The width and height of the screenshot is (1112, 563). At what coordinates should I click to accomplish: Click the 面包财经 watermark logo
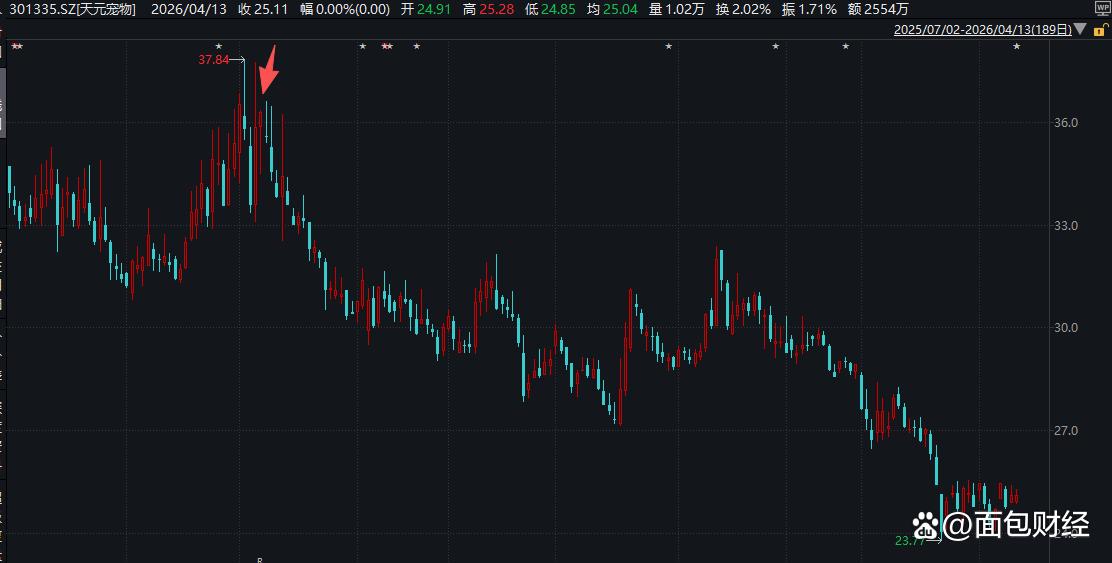coord(1001,525)
